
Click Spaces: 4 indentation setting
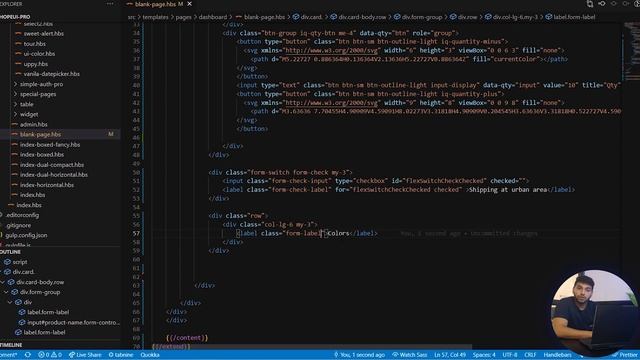[x=484, y=355]
